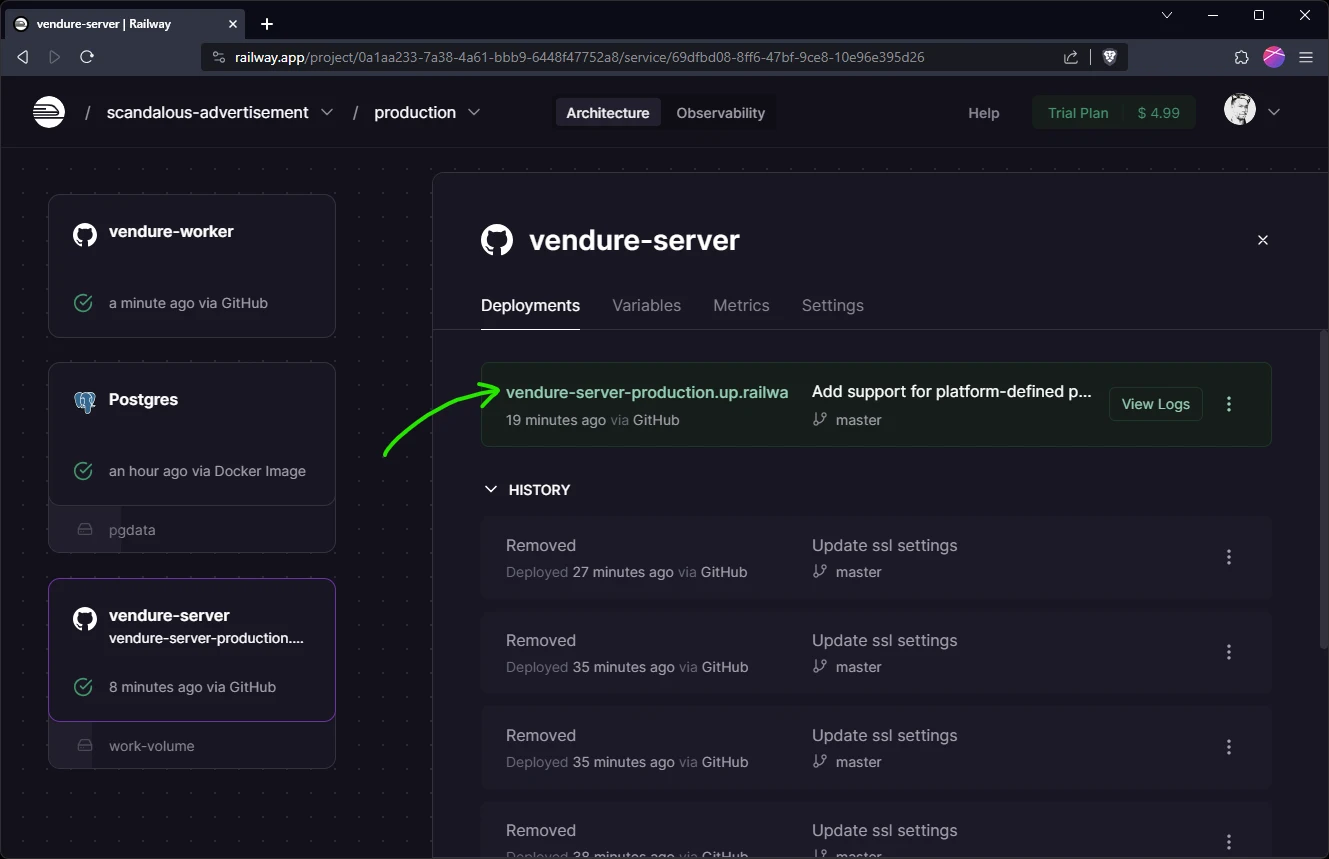Open the vendure-server-production.up.railway deployment link
1329x859 pixels.
point(646,392)
